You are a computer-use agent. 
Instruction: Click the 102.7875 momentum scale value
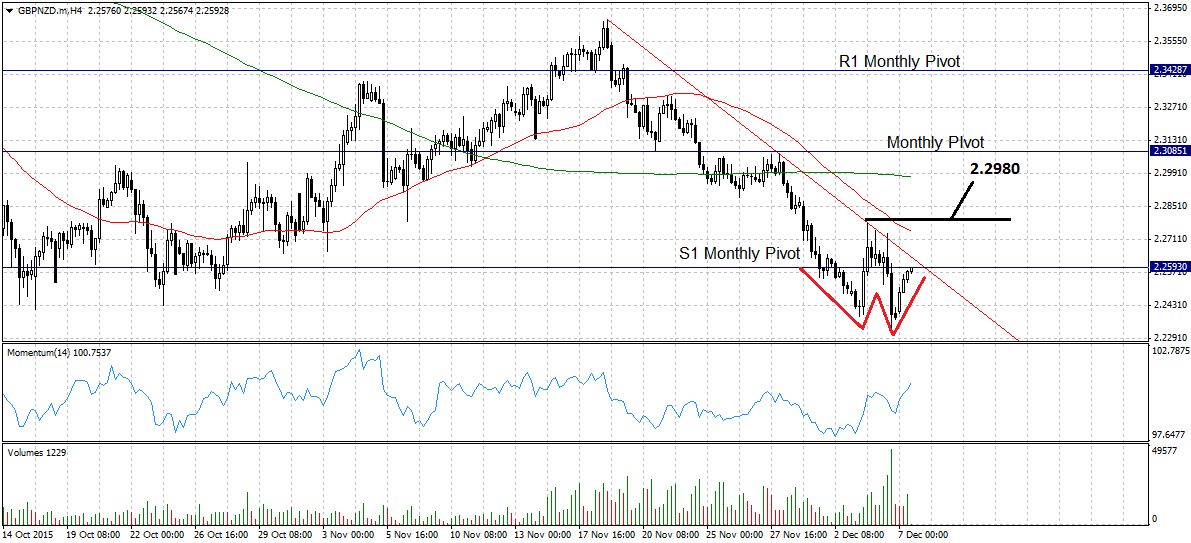1169,352
